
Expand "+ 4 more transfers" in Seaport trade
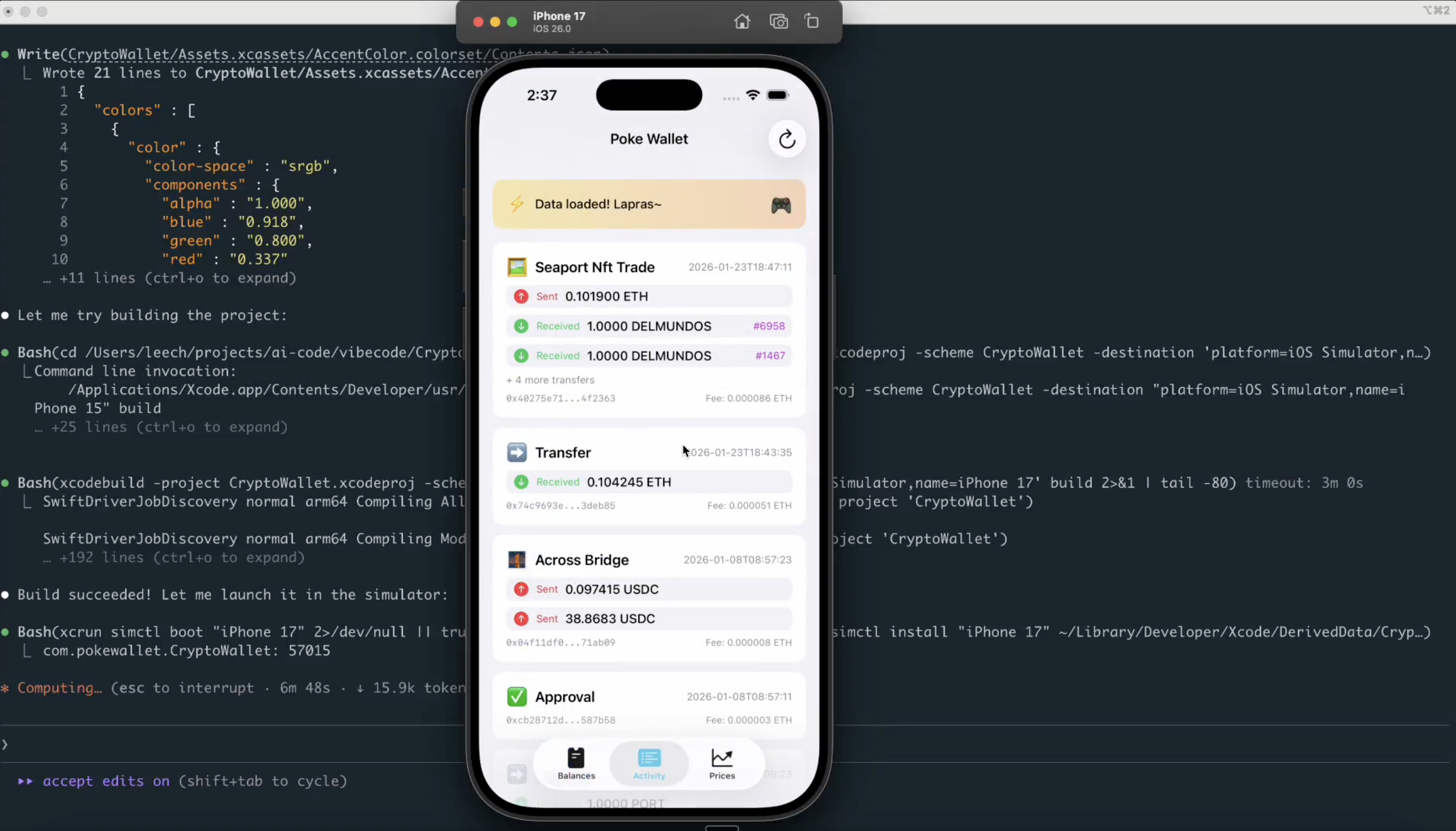point(550,380)
